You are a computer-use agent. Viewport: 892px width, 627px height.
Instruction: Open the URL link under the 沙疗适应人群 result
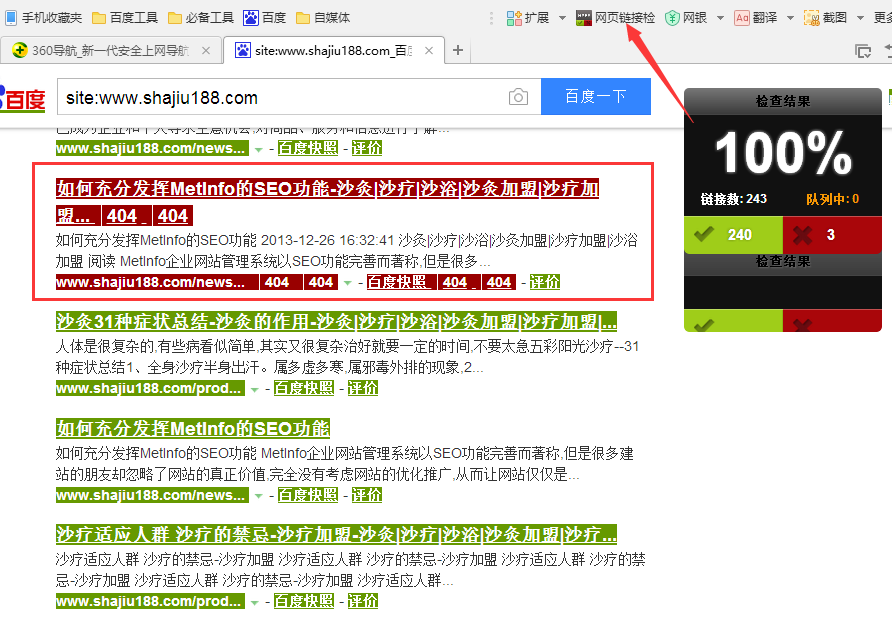[150, 601]
